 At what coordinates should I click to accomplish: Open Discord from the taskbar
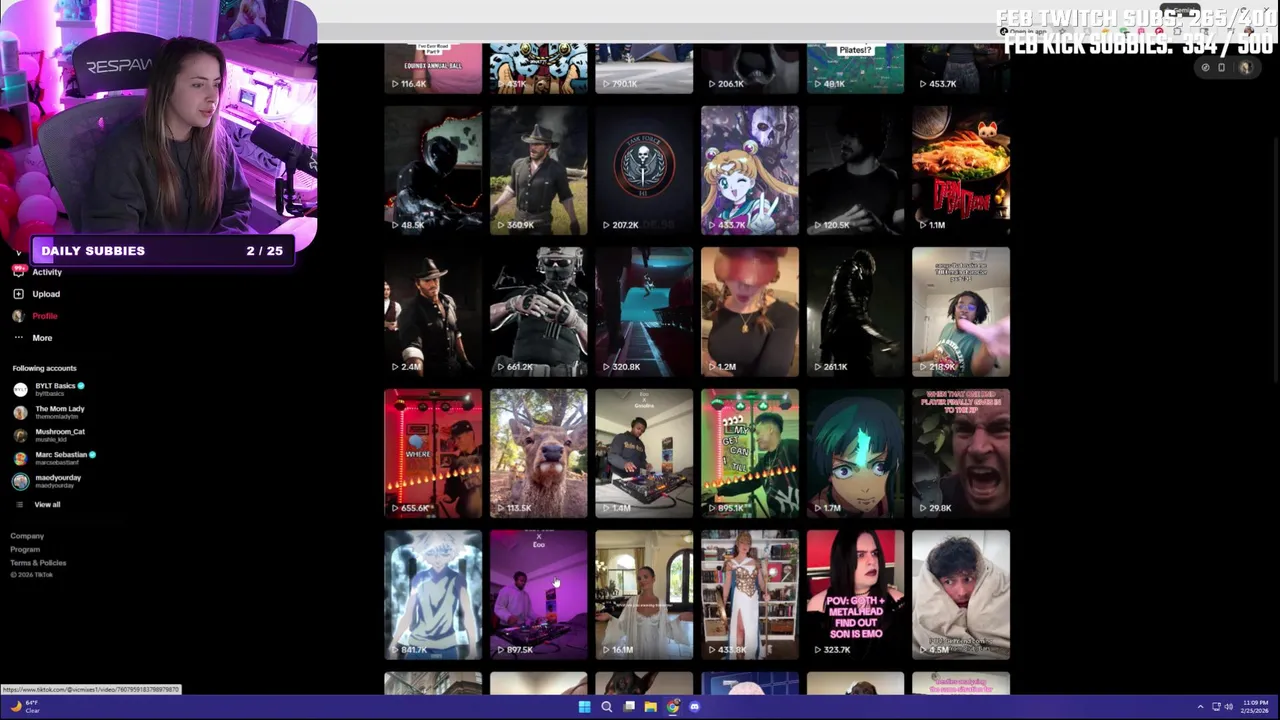694,707
